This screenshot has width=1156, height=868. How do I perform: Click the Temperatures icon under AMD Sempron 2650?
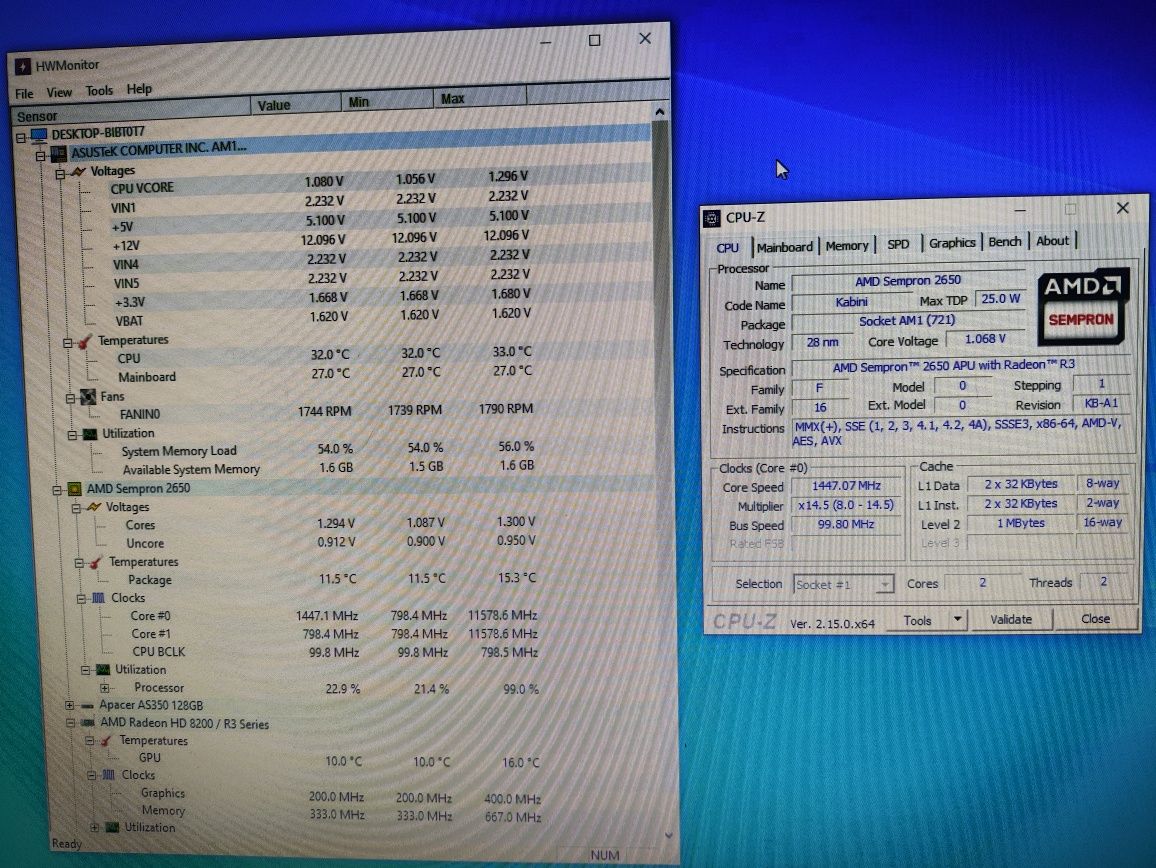(95, 563)
